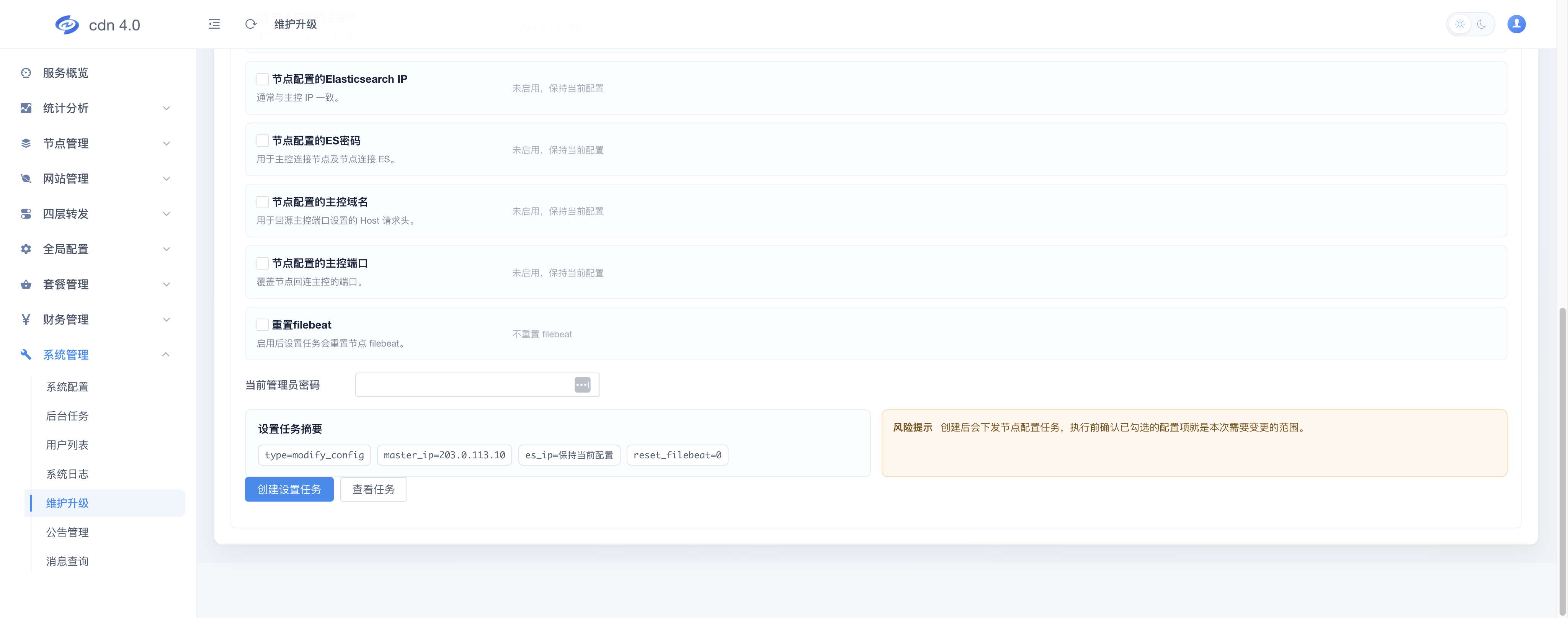
Task: Expand the 财务管理 menu chevron
Action: pos(166,320)
